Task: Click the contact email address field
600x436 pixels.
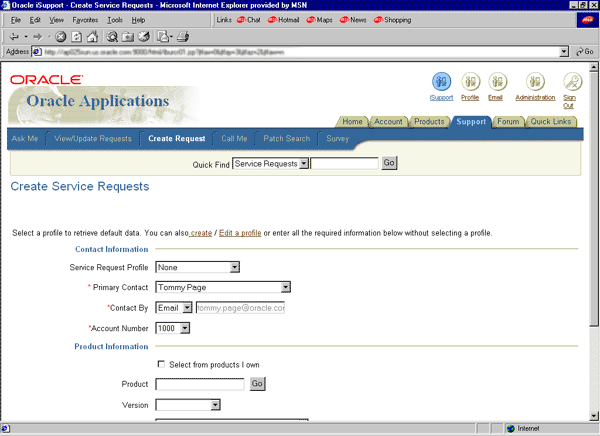Action: 240,308
